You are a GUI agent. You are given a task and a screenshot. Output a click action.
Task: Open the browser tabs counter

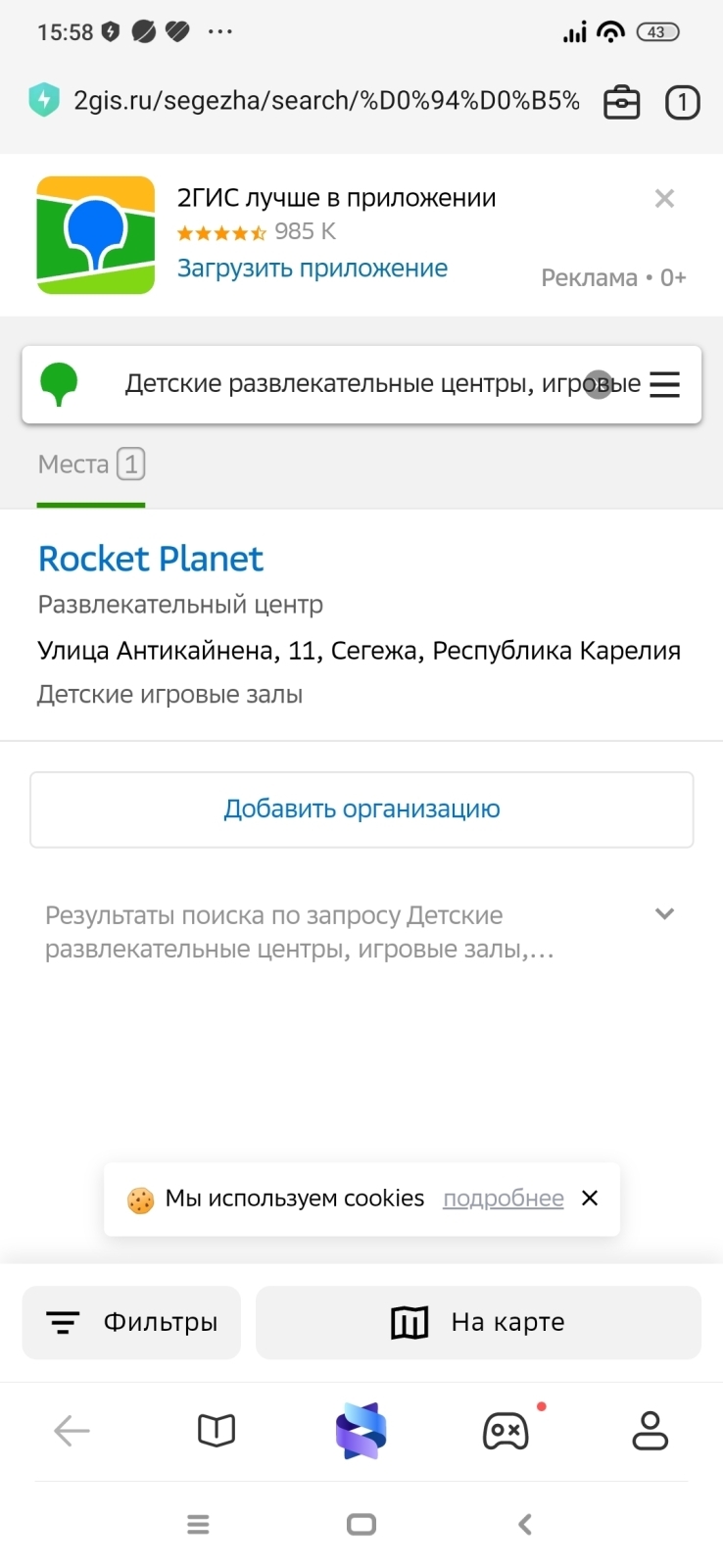click(x=682, y=102)
